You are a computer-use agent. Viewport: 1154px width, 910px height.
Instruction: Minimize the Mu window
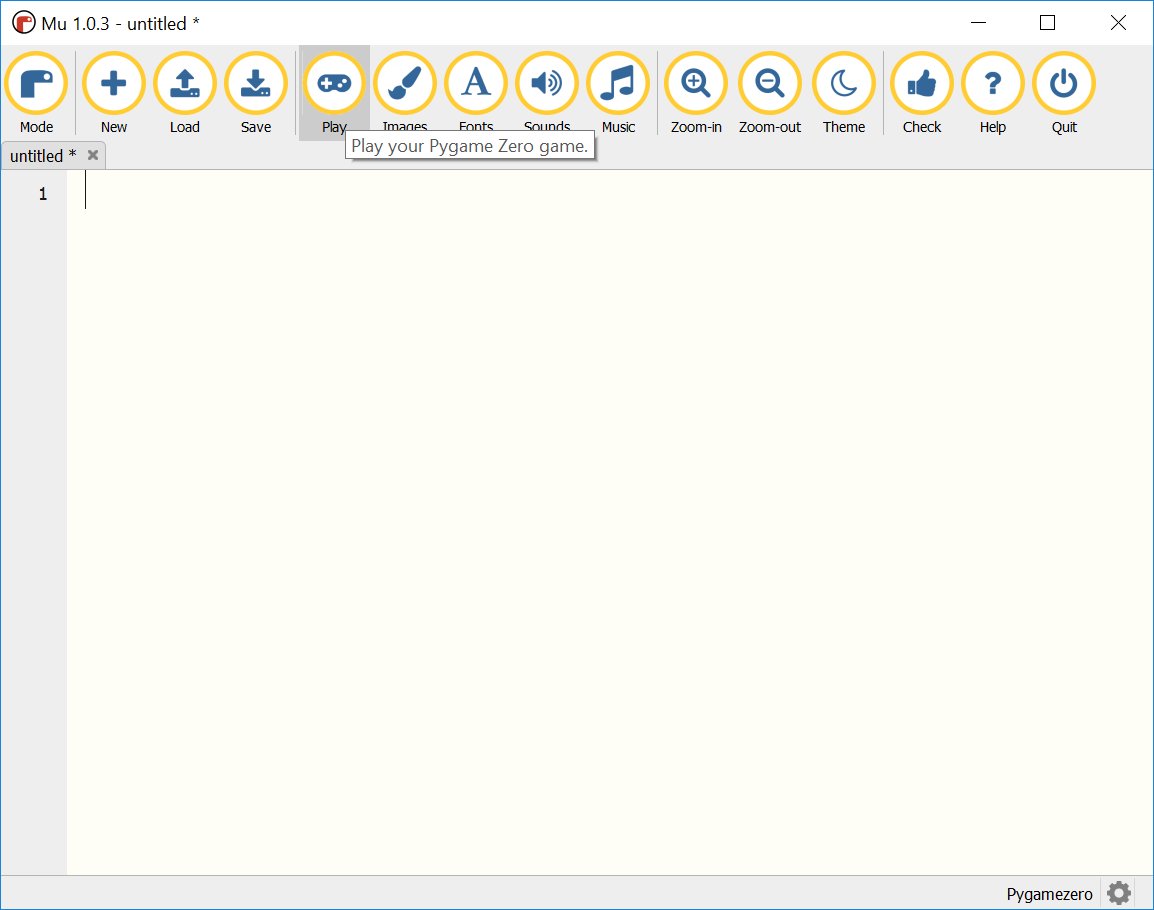pos(978,23)
